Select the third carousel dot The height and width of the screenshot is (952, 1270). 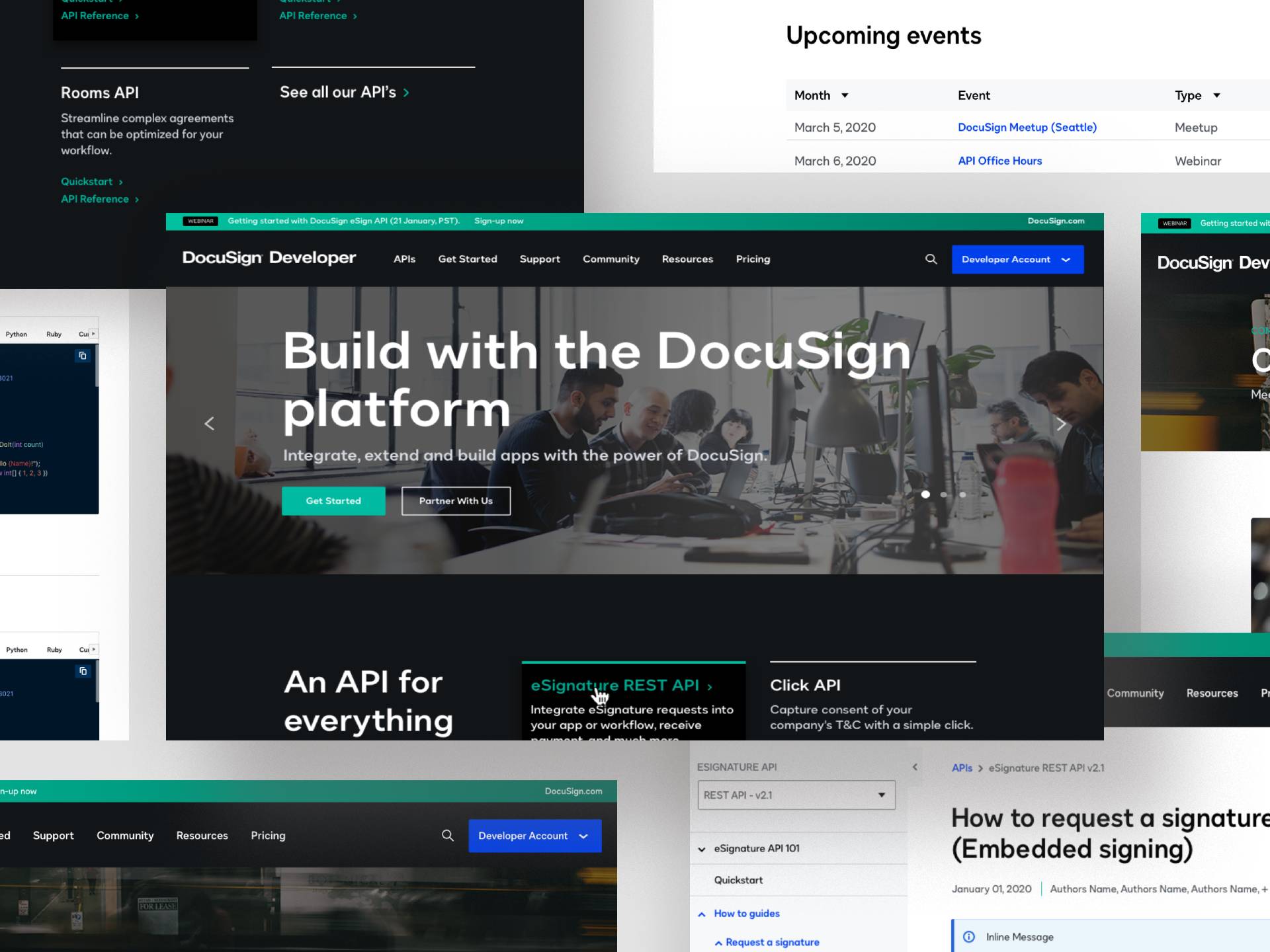coord(962,495)
